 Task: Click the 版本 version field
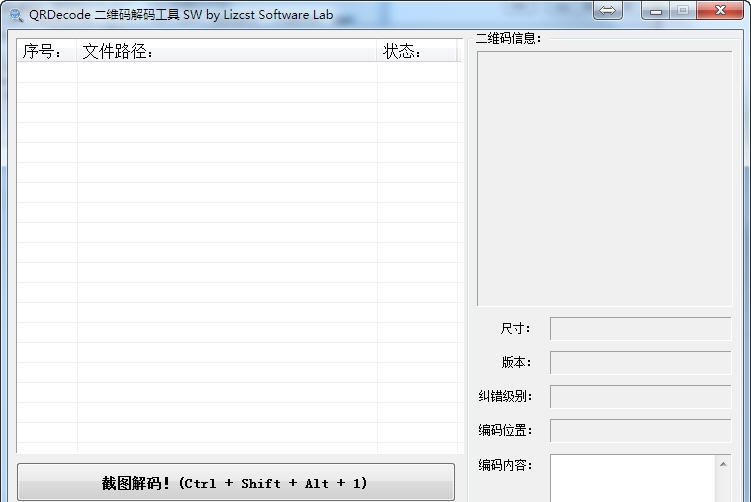point(640,363)
